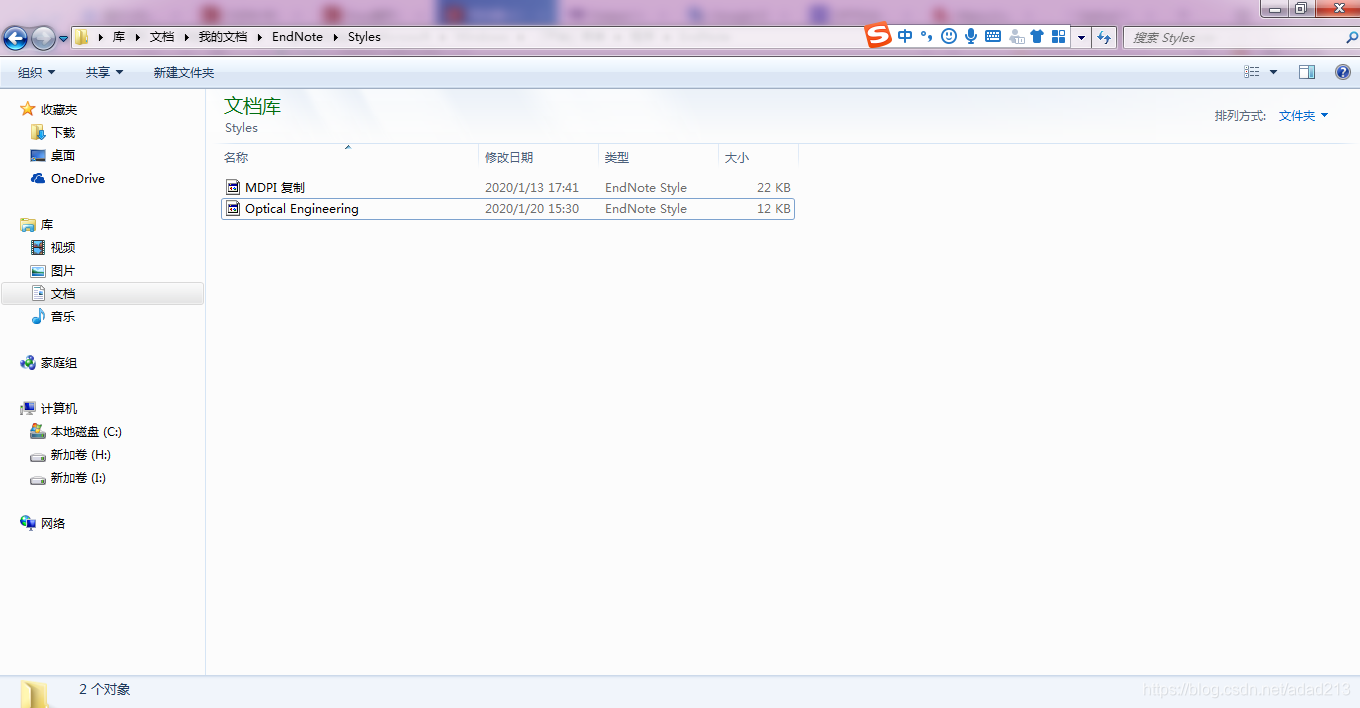The image size is (1360, 708).
Task: Sort by the 修改日期 column header
Action: click(538, 157)
